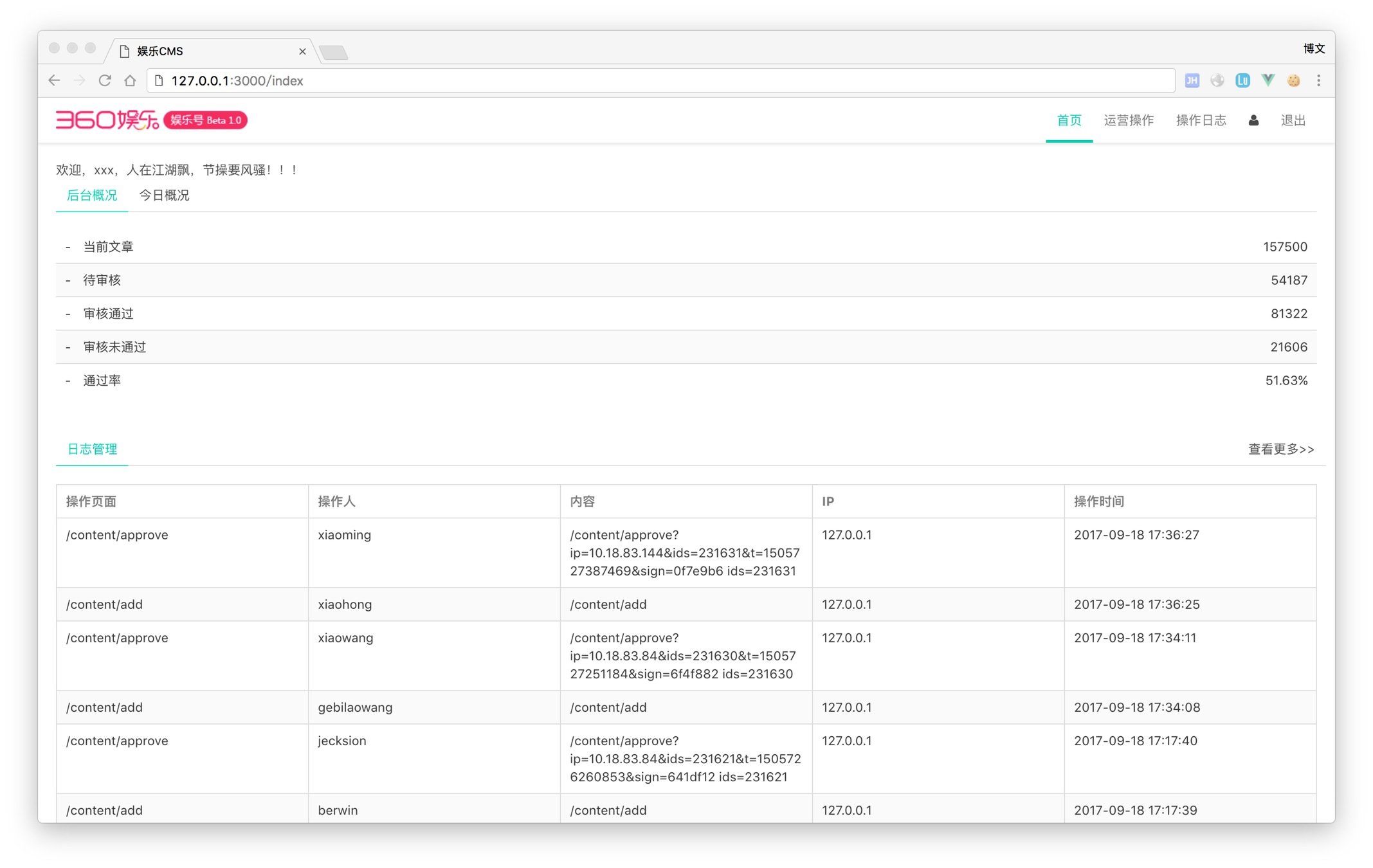Click the 360娱乐 logo
Screen dimensions: 1373x868
click(x=107, y=120)
